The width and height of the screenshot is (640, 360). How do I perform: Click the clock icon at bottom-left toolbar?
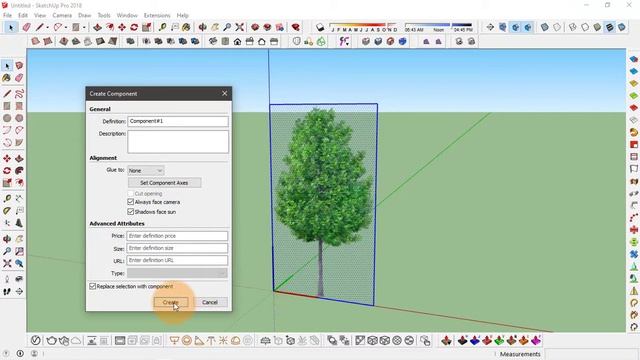(36, 340)
